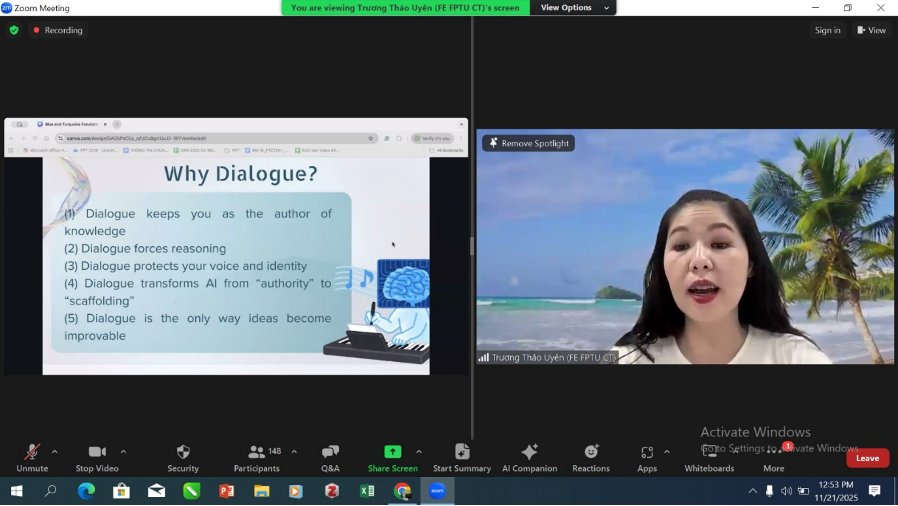The height and width of the screenshot is (506, 898).
Task: Toggle the View layout button
Action: 871,30
